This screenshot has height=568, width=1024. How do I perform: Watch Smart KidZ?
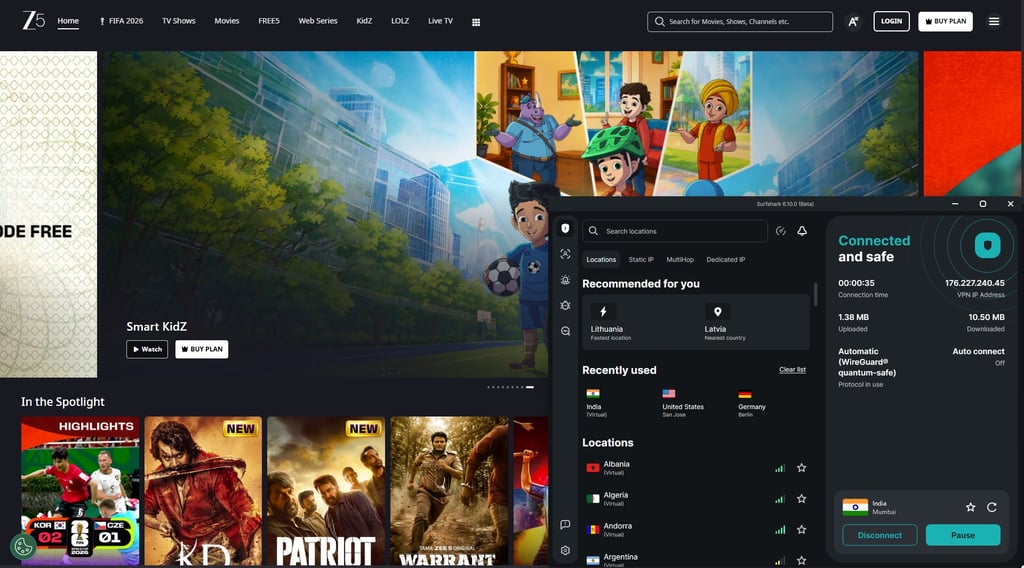point(147,349)
